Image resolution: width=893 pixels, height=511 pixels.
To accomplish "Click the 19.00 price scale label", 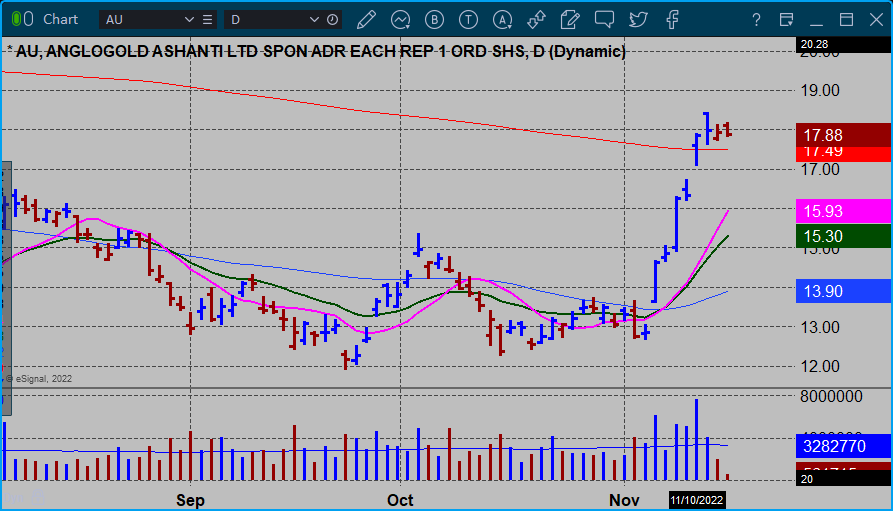I will tap(820, 91).
